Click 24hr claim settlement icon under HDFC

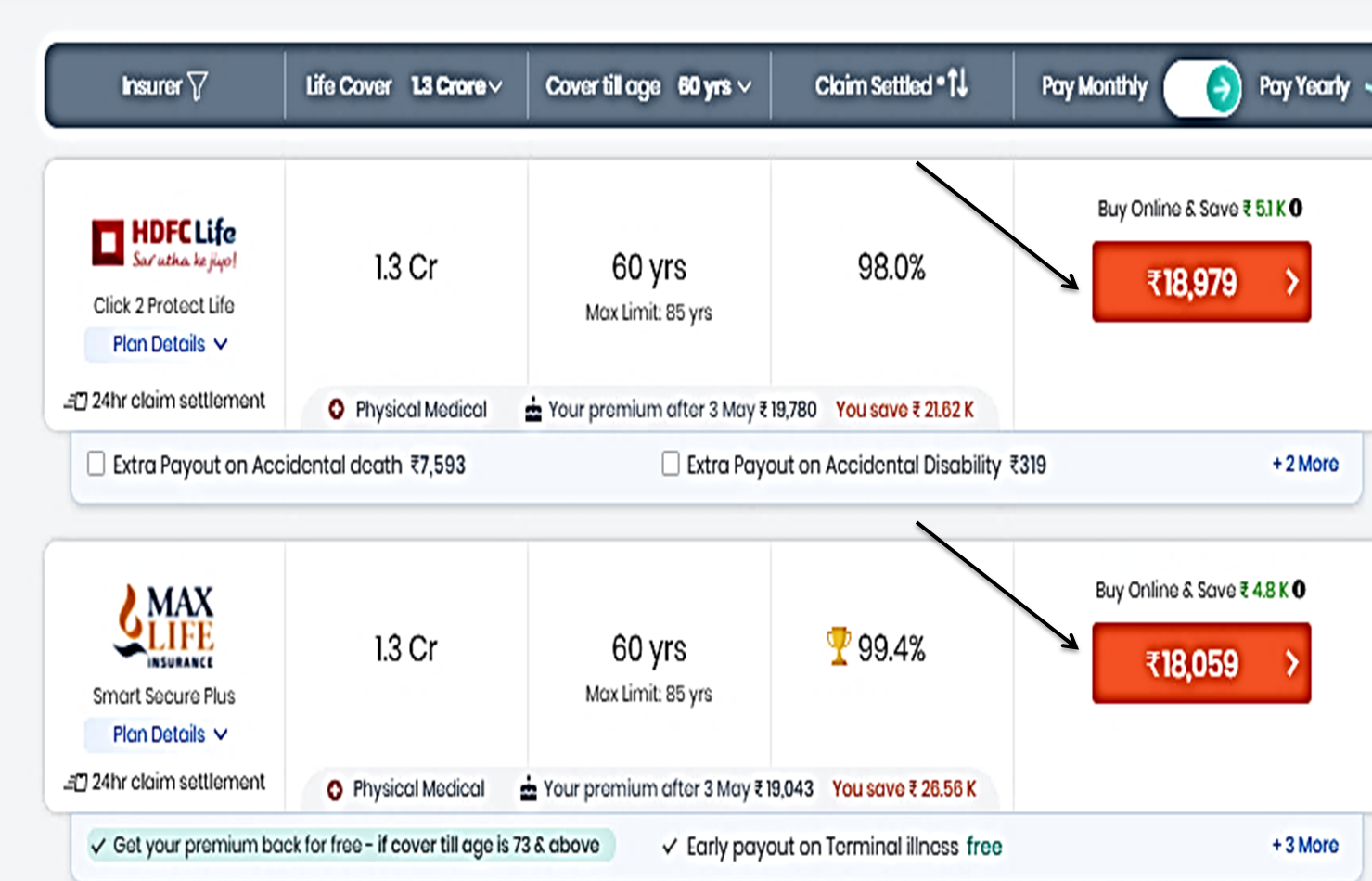(x=75, y=402)
